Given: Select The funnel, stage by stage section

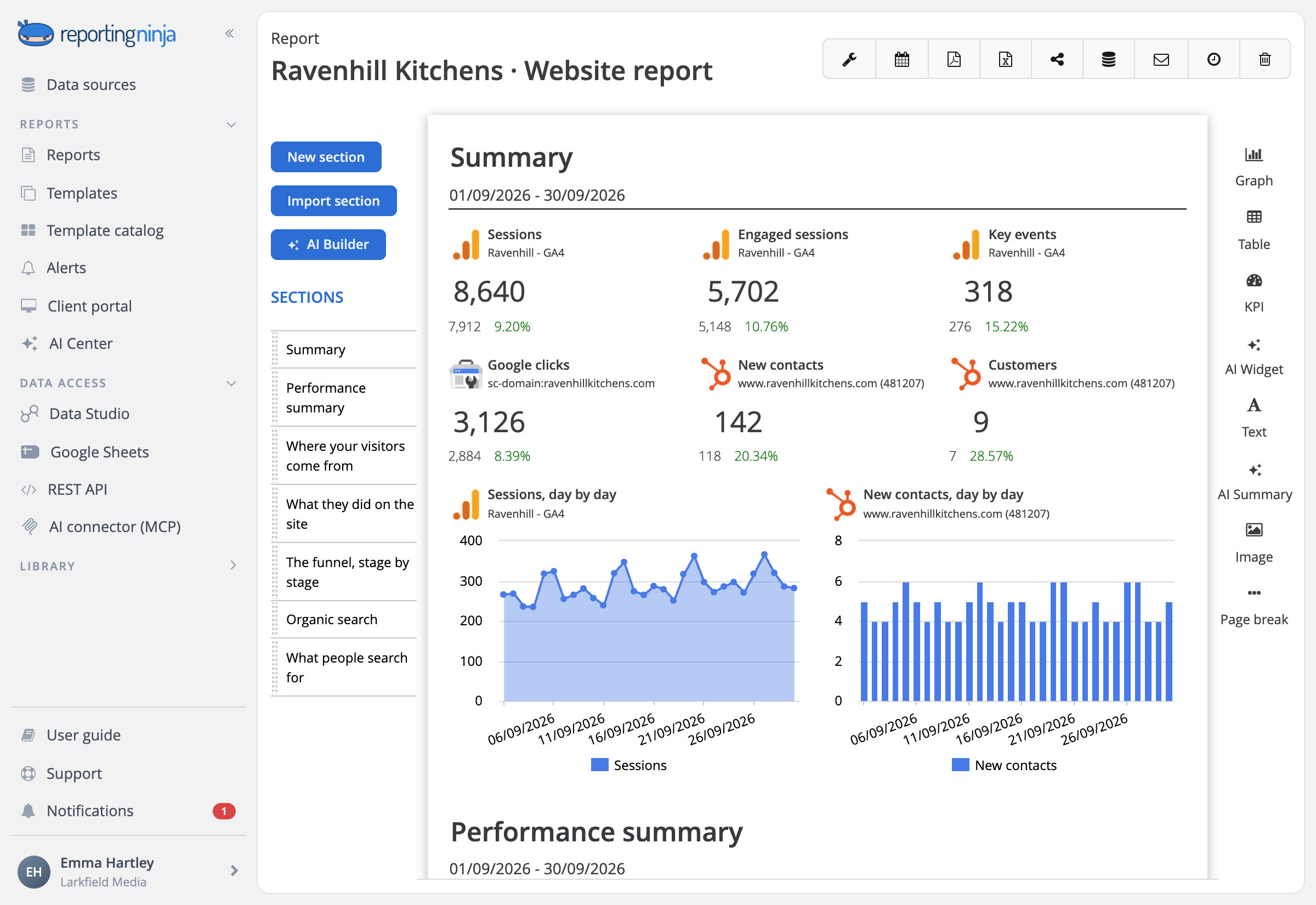Looking at the screenshot, I should tap(344, 572).
